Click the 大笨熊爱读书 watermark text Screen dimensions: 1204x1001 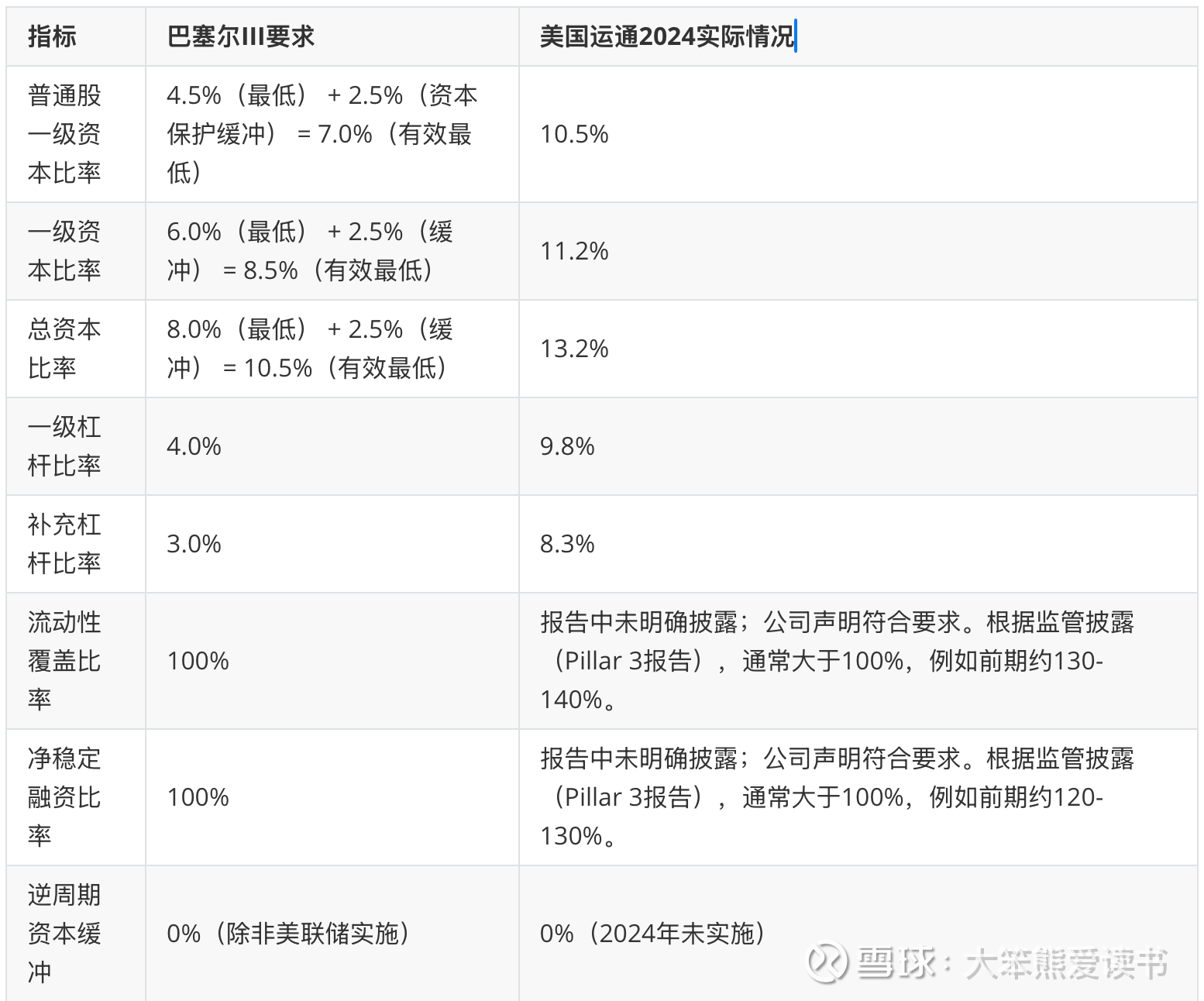click(x=1066, y=963)
